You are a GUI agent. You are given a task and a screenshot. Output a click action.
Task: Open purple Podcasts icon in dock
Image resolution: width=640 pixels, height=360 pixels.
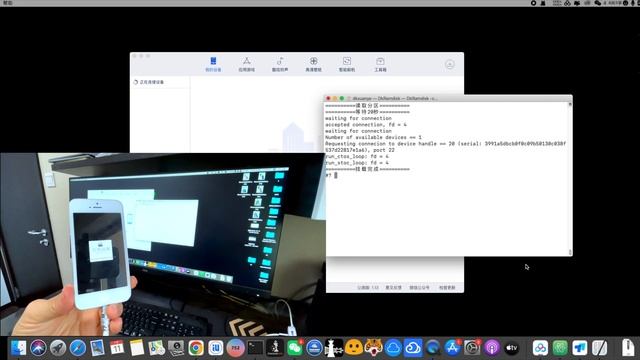[x=492, y=348]
